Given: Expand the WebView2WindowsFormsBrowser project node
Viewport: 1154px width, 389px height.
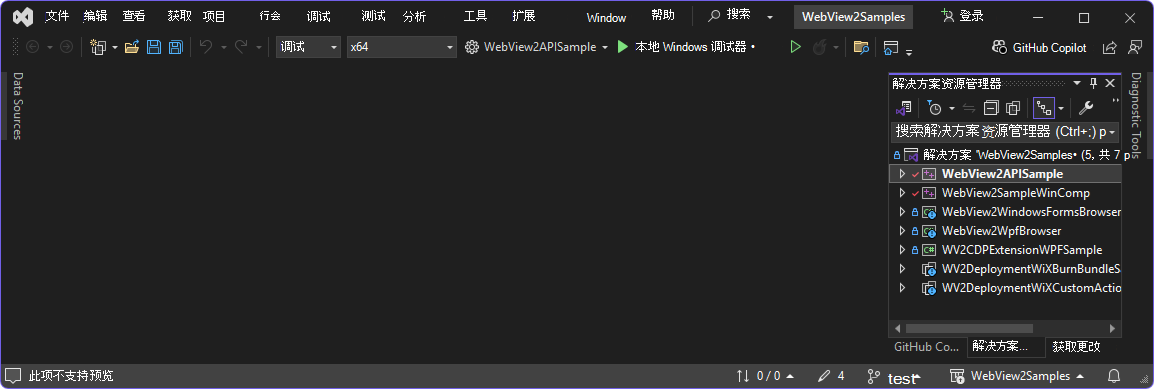Looking at the screenshot, I should point(902,212).
